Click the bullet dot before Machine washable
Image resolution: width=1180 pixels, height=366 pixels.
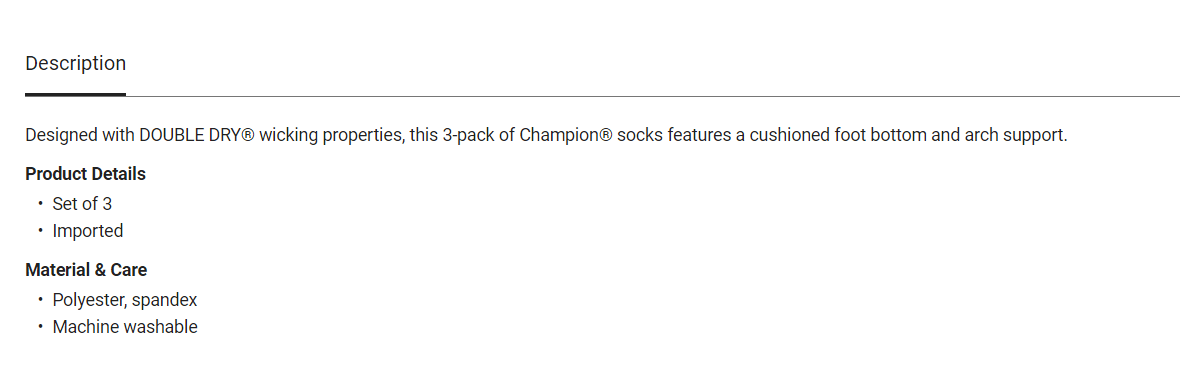click(x=40, y=327)
